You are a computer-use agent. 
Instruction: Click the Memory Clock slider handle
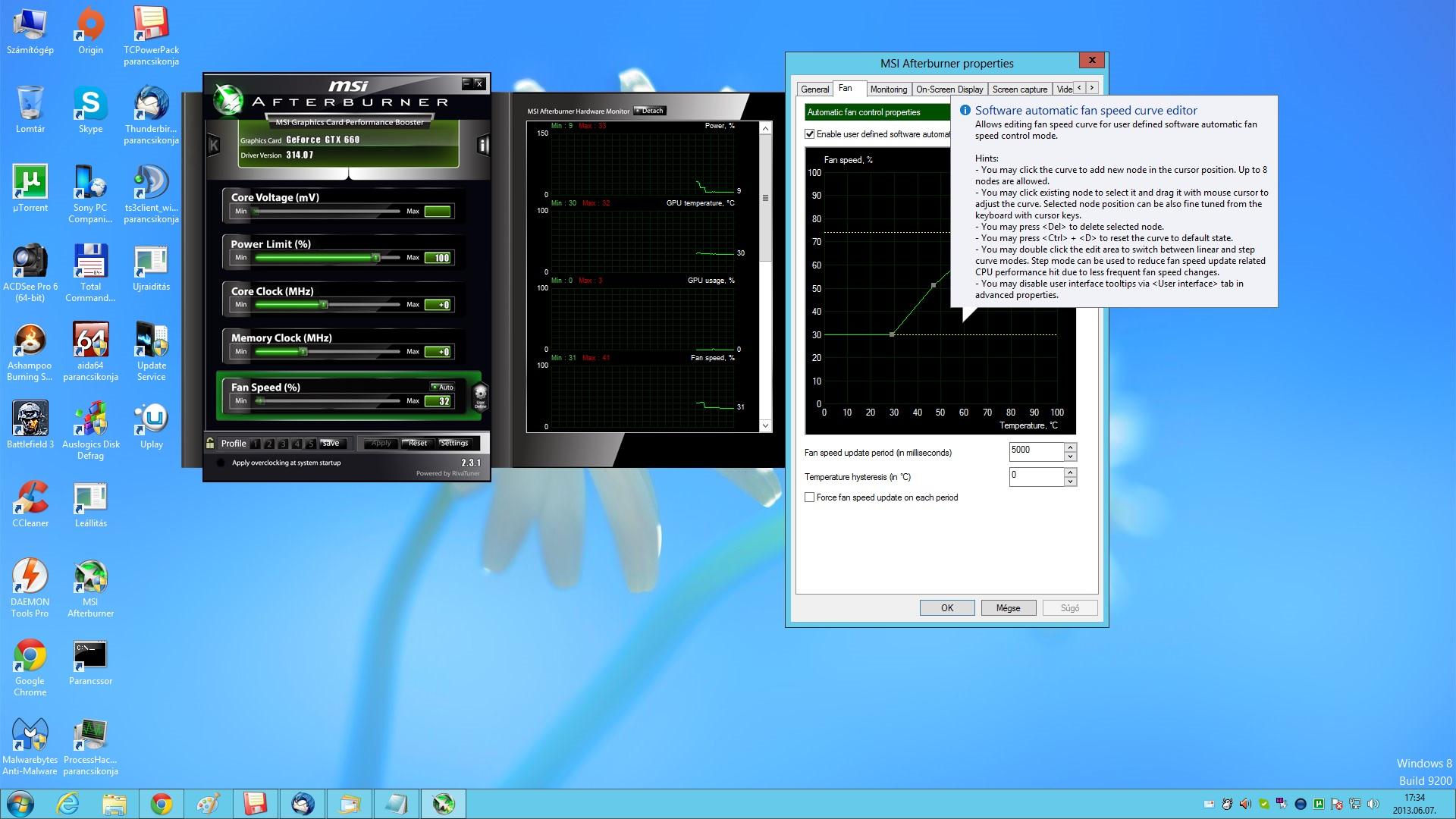[x=303, y=352]
